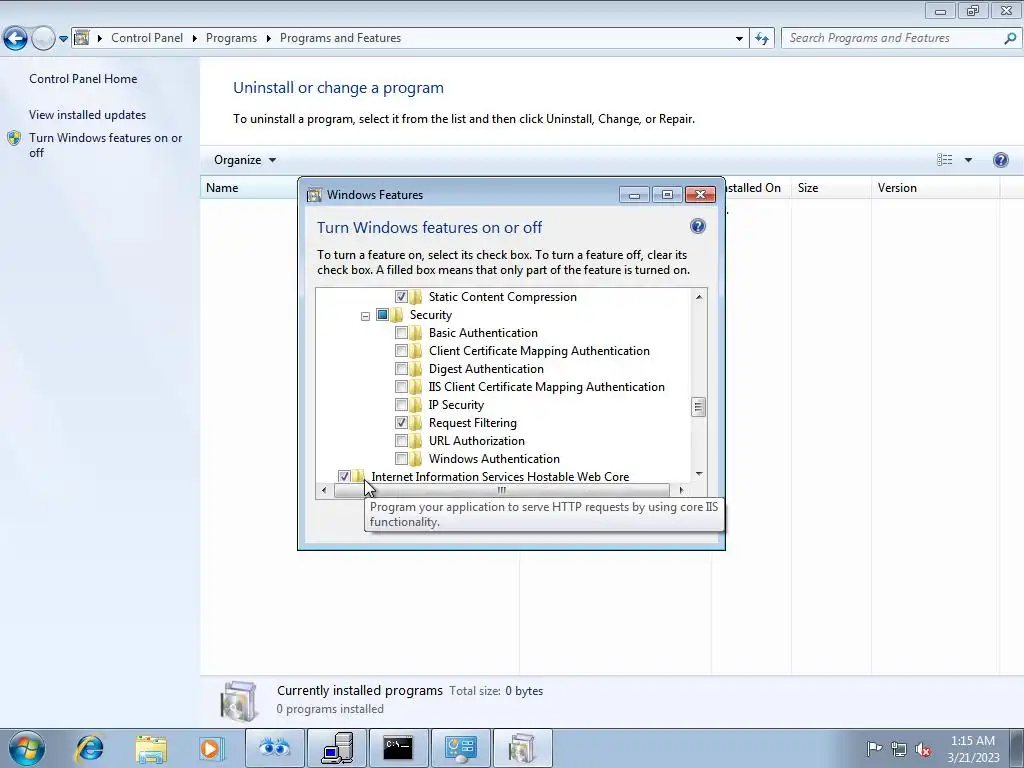
Task: Click the horizontal scroll right arrow
Action: (681, 490)
